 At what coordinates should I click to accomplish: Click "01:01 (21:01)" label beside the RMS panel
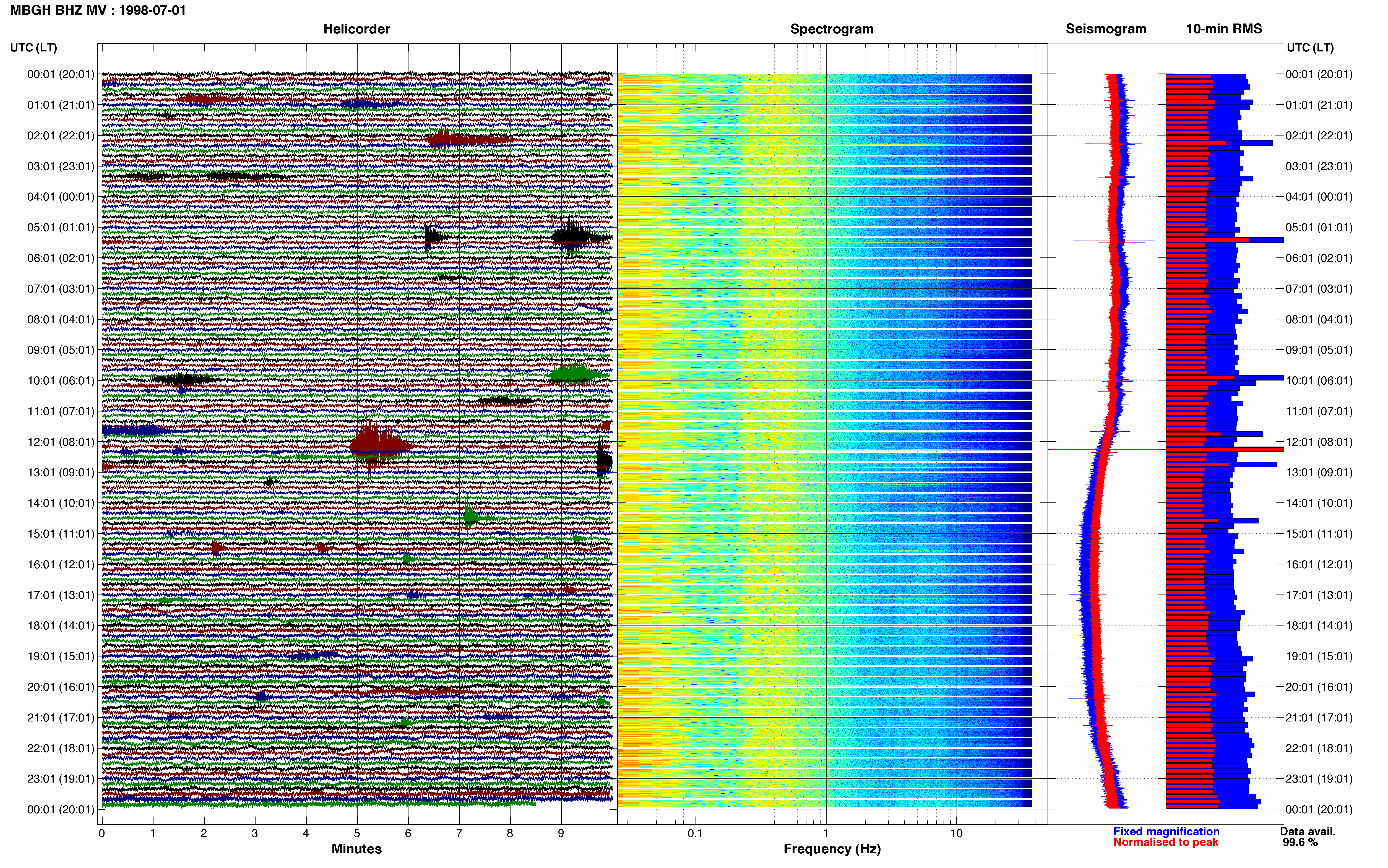point(1319,105)
